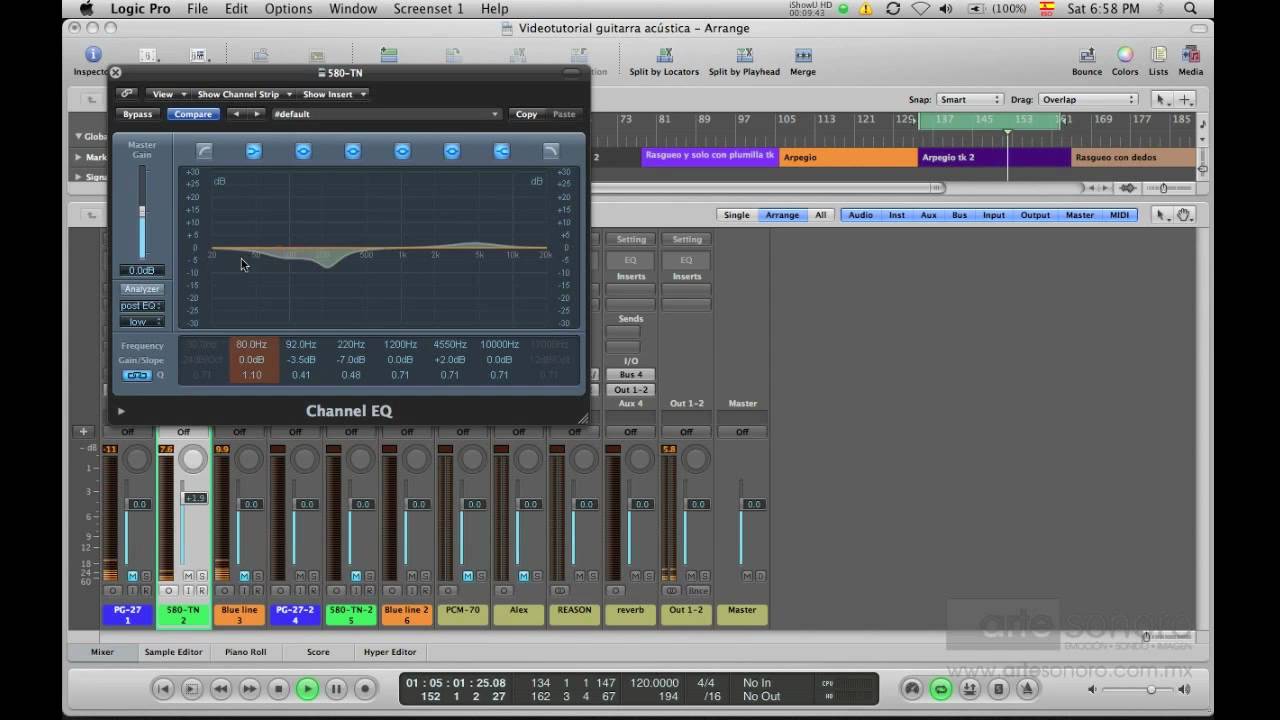Show All channel strips in the mixer
1280x720 pixels.
point(821,215)
